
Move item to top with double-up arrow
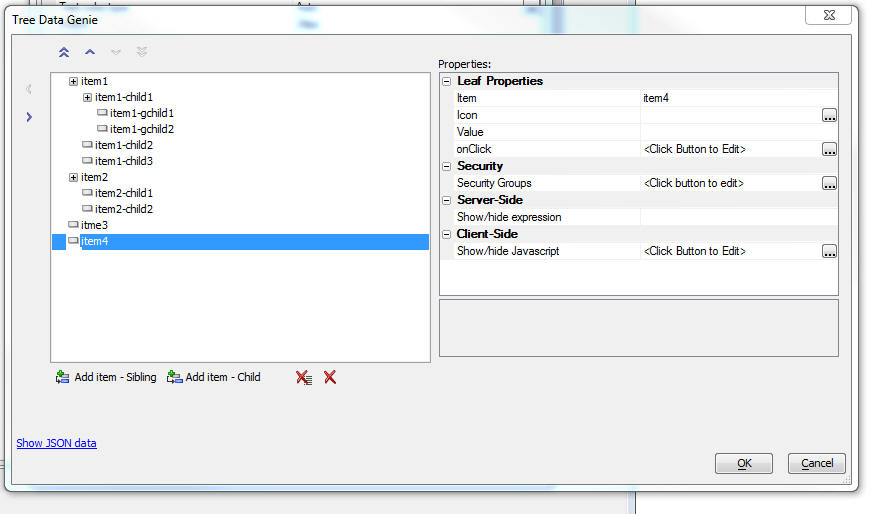tap(64, 52)
